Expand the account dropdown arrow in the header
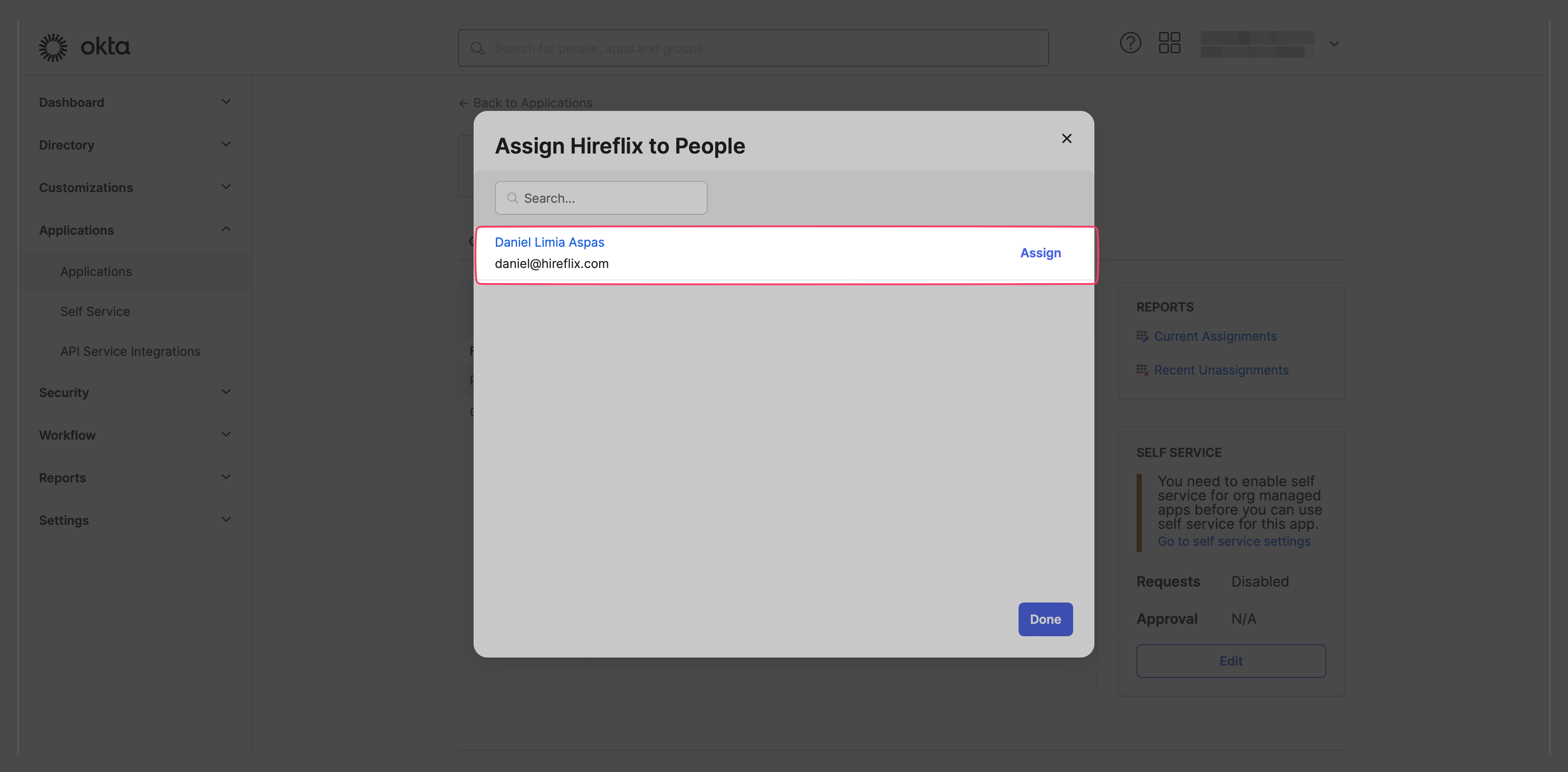 pos(1334,44)
